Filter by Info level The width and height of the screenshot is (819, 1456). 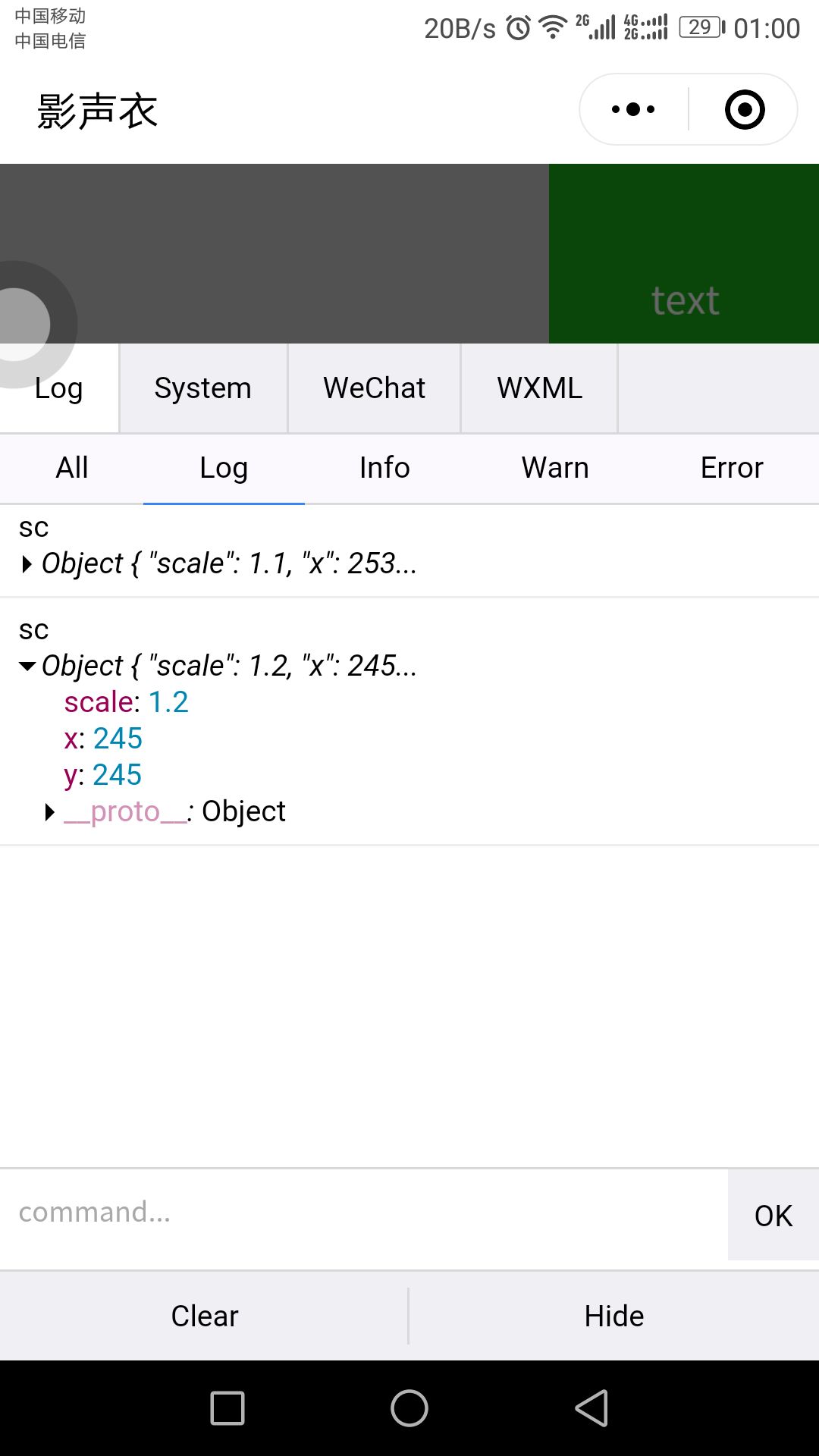tap(384, 468)
